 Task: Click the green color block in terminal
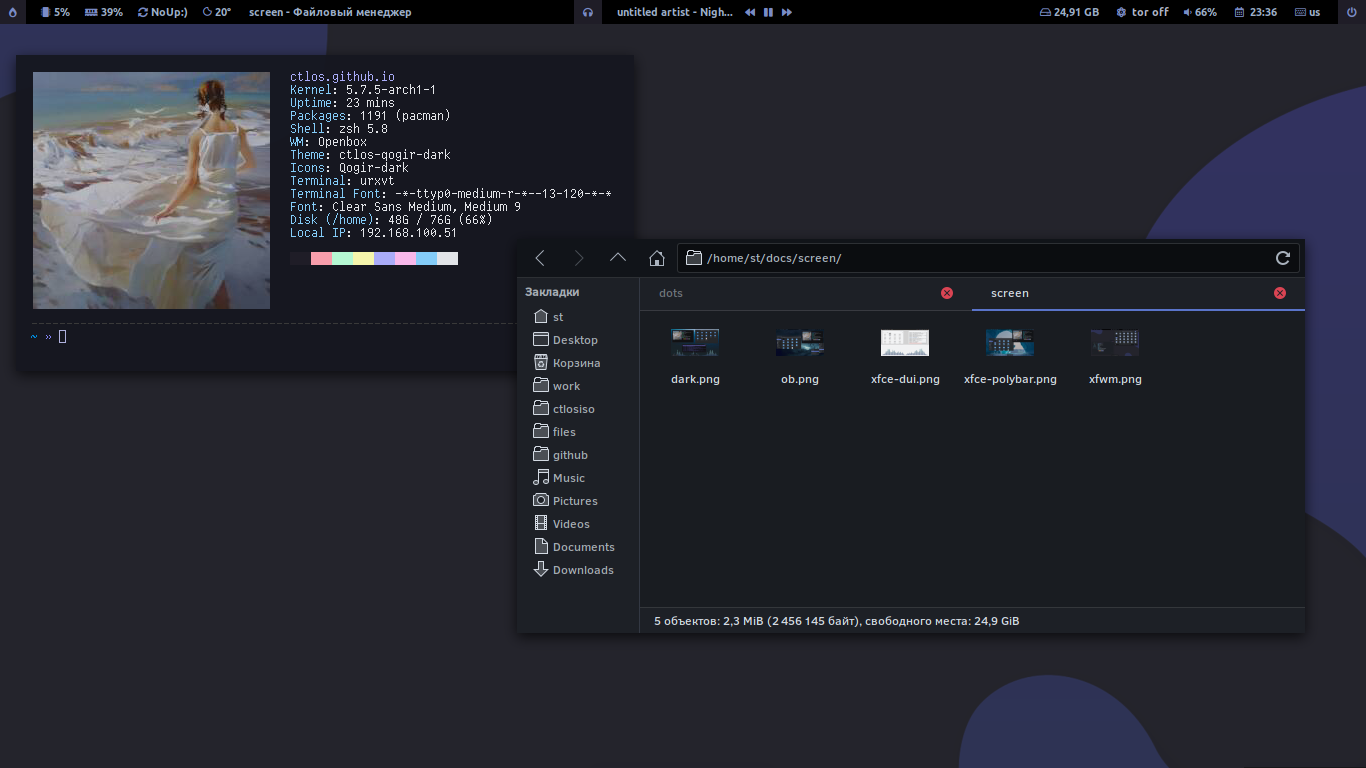coord(342,258)
